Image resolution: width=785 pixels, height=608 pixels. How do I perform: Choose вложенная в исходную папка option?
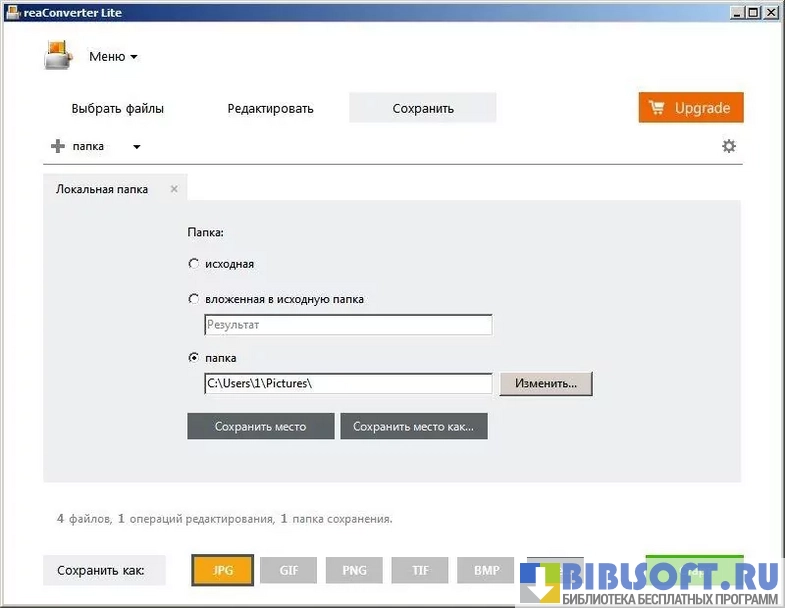[194, 298]
